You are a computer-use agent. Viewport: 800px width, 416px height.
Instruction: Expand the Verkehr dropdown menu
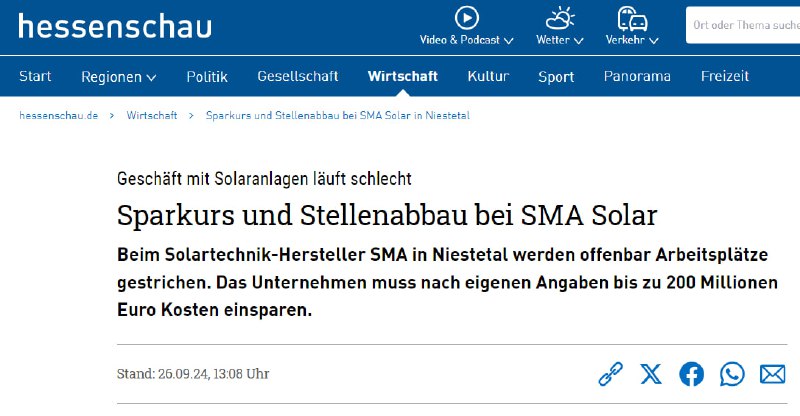coord(632,40)
